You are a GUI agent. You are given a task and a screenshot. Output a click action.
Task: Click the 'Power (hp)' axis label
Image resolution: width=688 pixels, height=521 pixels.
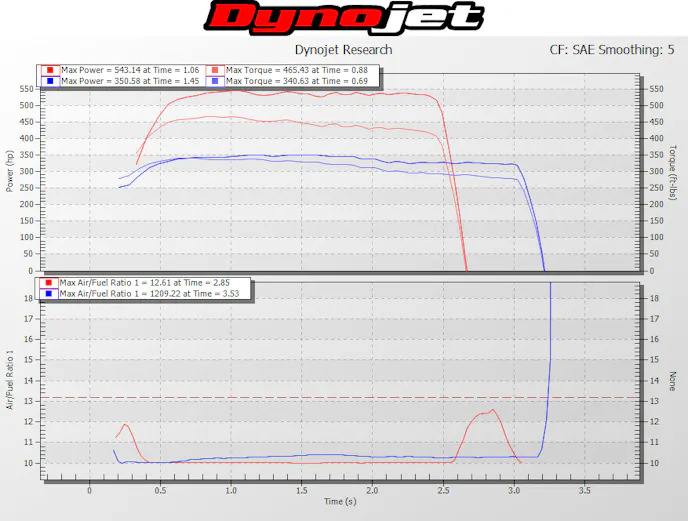point(9,172)
